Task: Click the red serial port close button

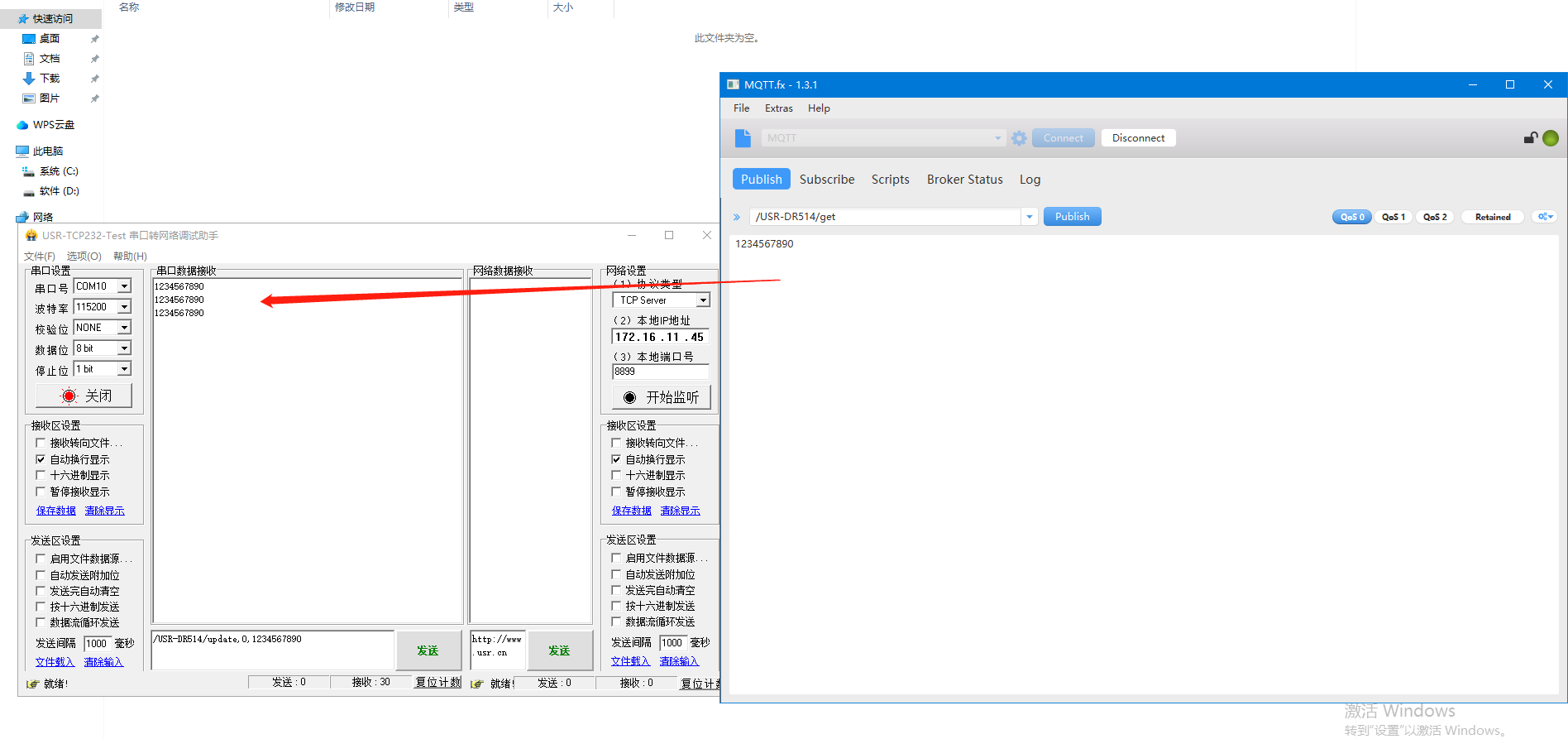Action: (x=84, y=396)
